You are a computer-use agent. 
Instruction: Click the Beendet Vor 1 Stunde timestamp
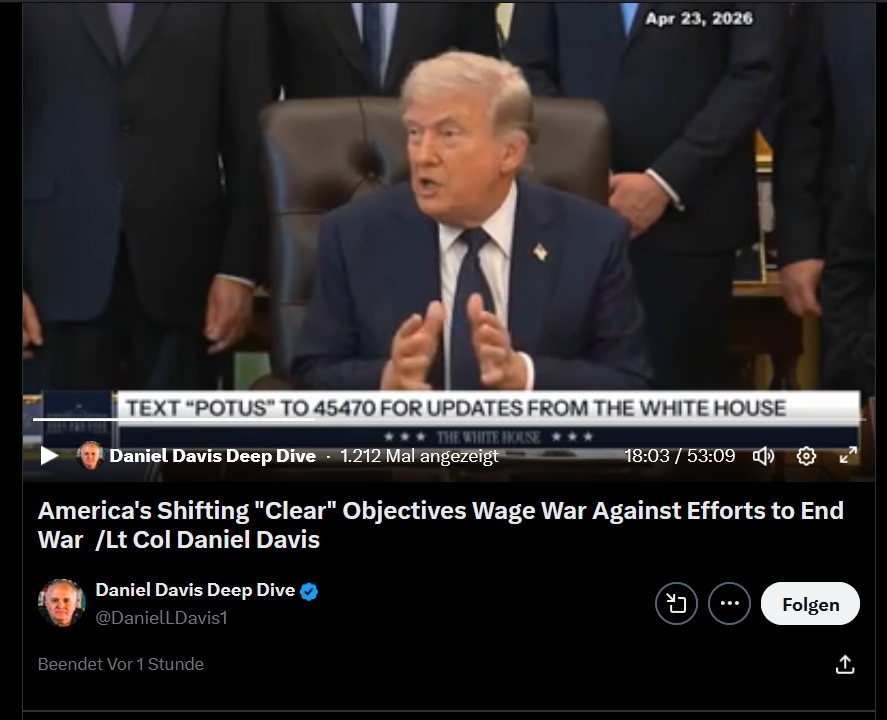tap(120, 664)
